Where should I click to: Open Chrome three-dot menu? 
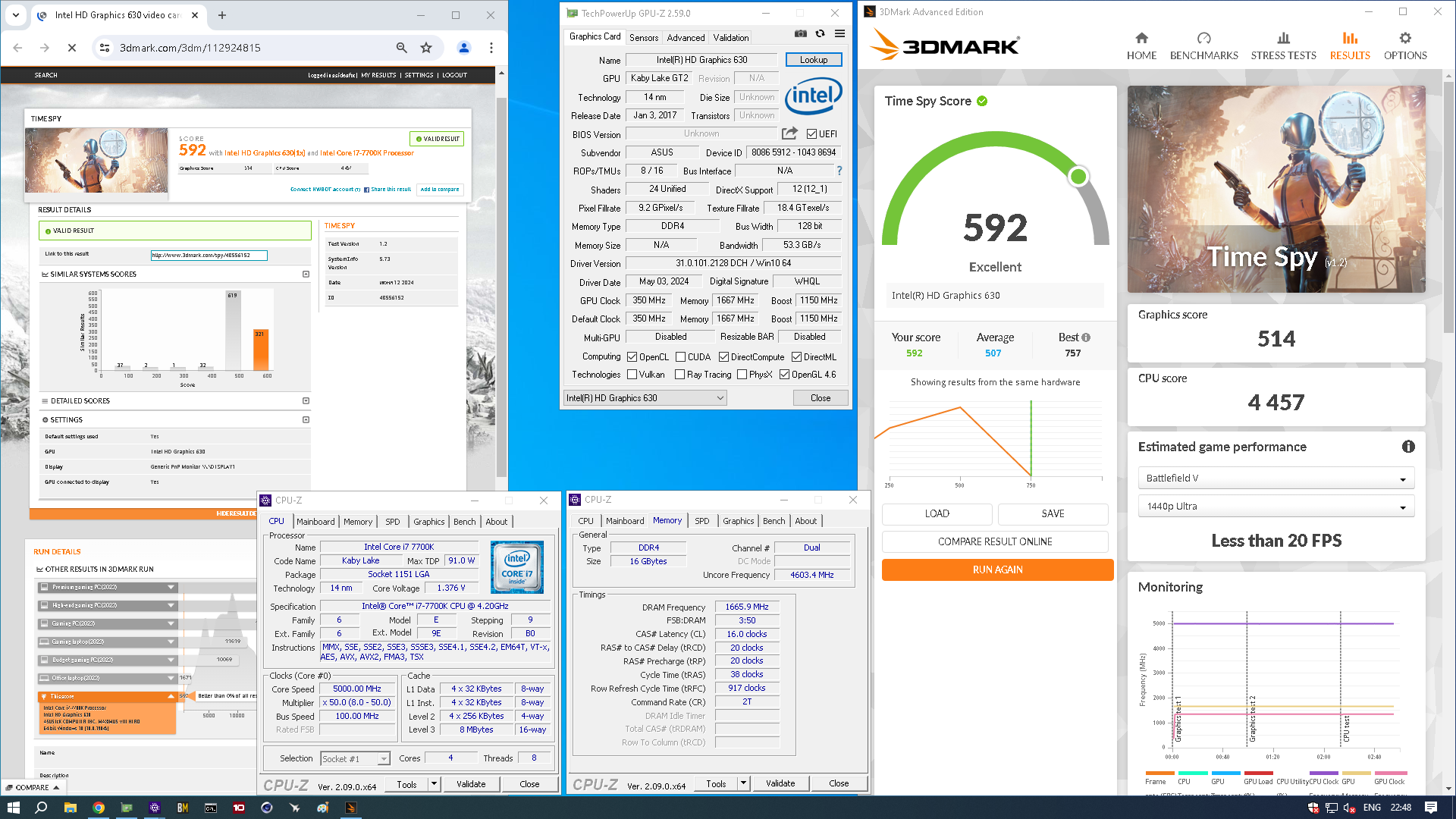(x=491, y=48)
